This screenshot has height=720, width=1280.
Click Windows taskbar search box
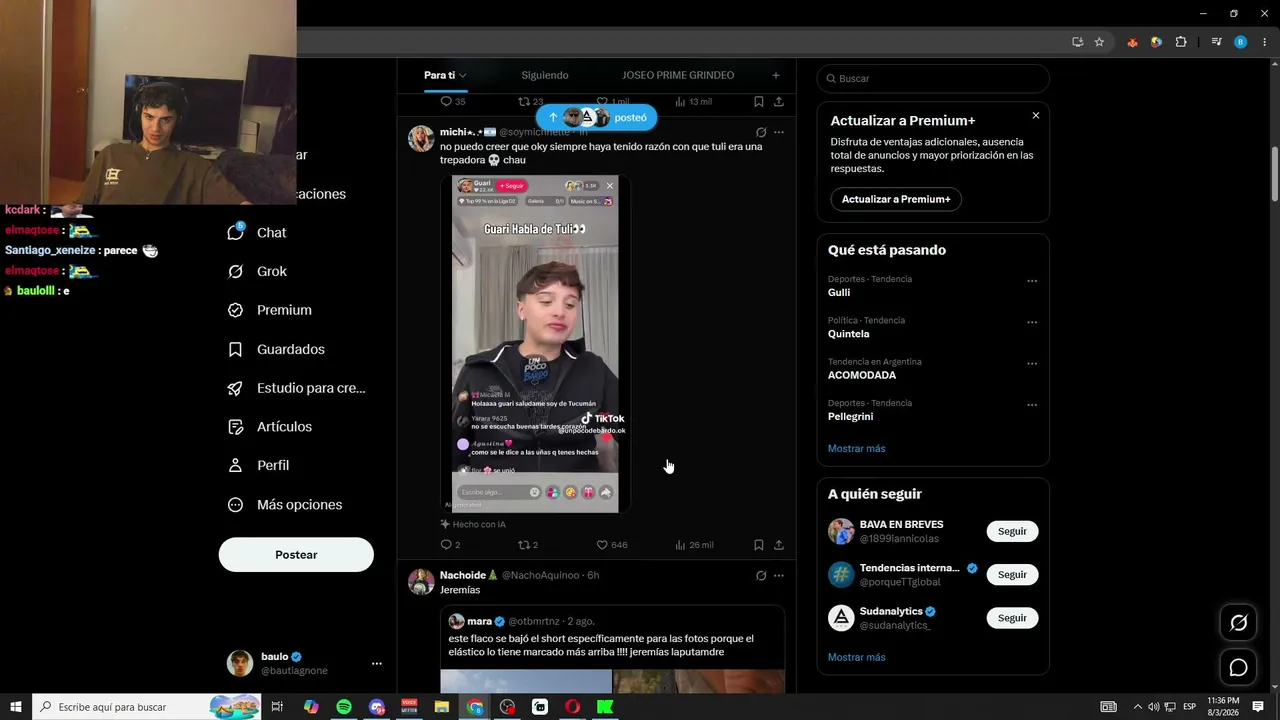pos(147,707)
